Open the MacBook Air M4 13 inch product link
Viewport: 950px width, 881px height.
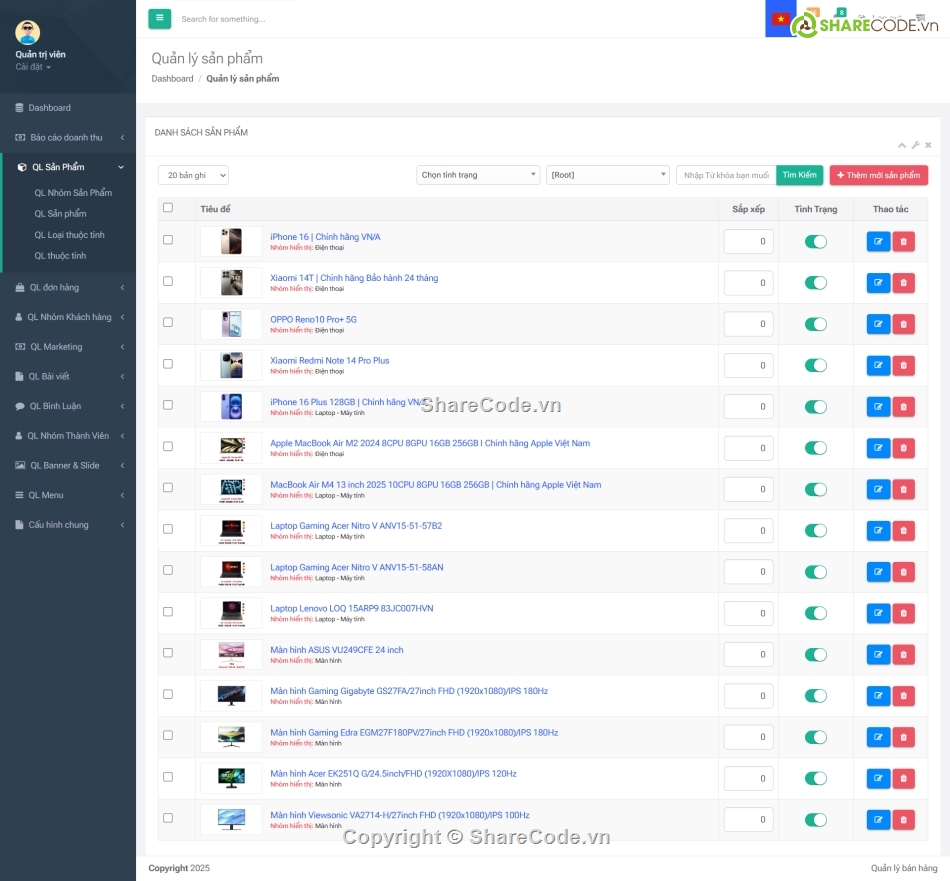point(436,485)
